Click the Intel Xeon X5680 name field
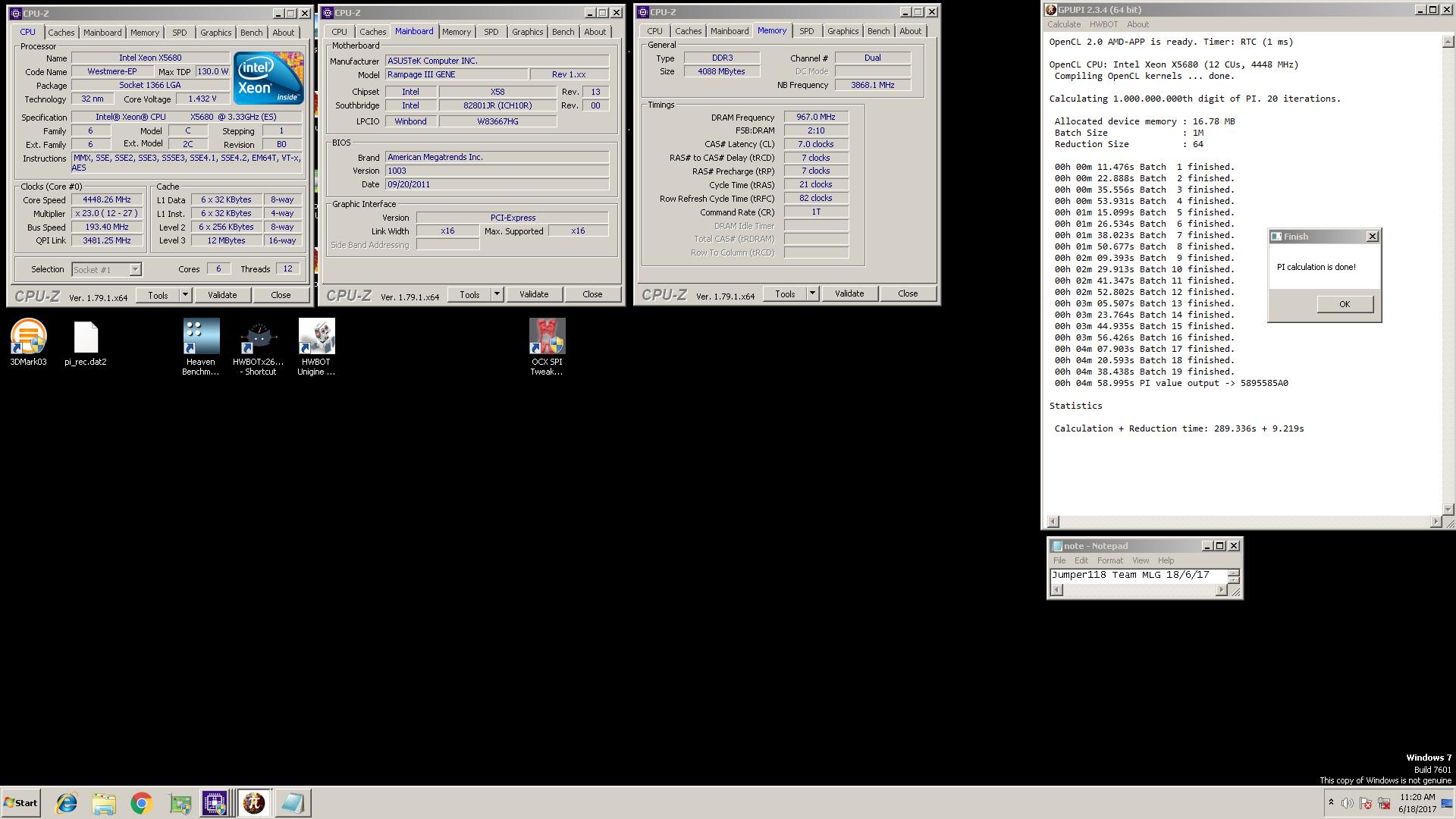Image resolution: width=1456 pixels, height=819 pixels. point(150,58)
